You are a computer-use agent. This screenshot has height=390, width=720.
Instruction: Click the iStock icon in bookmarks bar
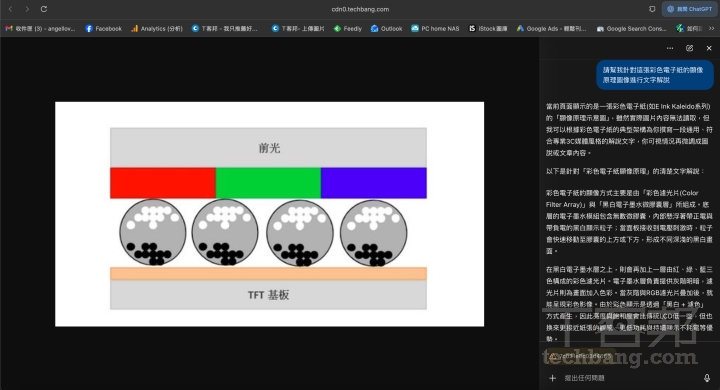click(x=472, y=28)
